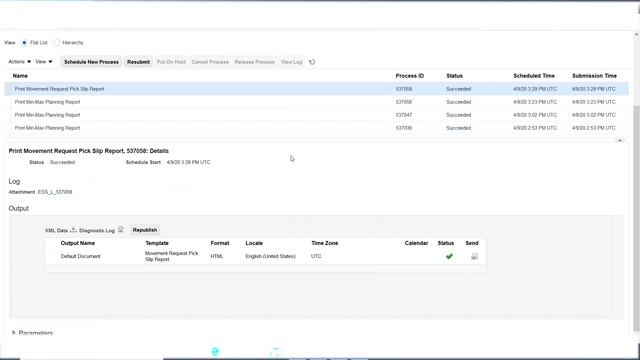
Task: Select the Hierarchy view radio button
Action: coord(57,42)
